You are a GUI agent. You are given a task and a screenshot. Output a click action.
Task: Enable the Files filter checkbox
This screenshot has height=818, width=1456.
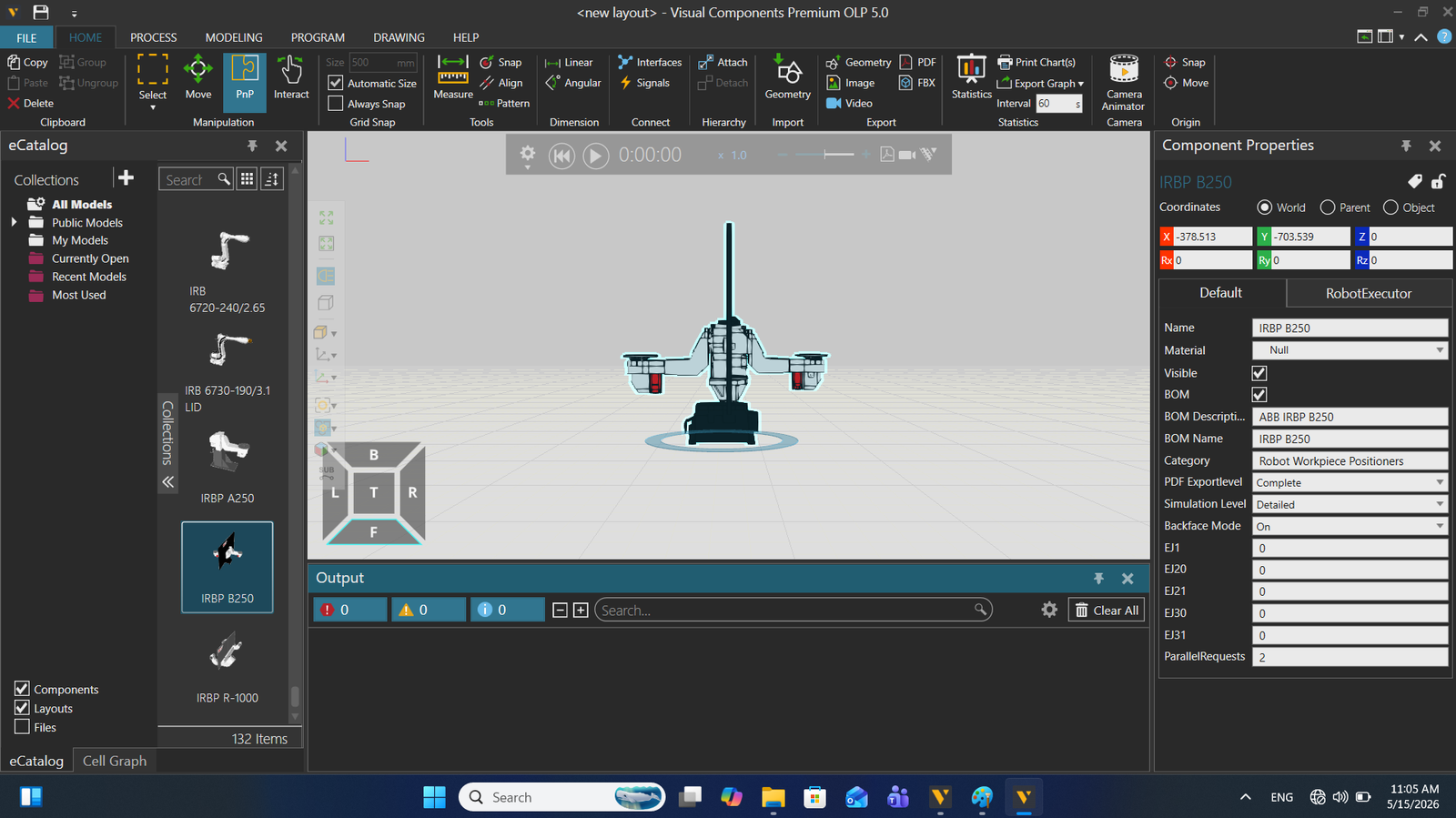coord(22,727)
